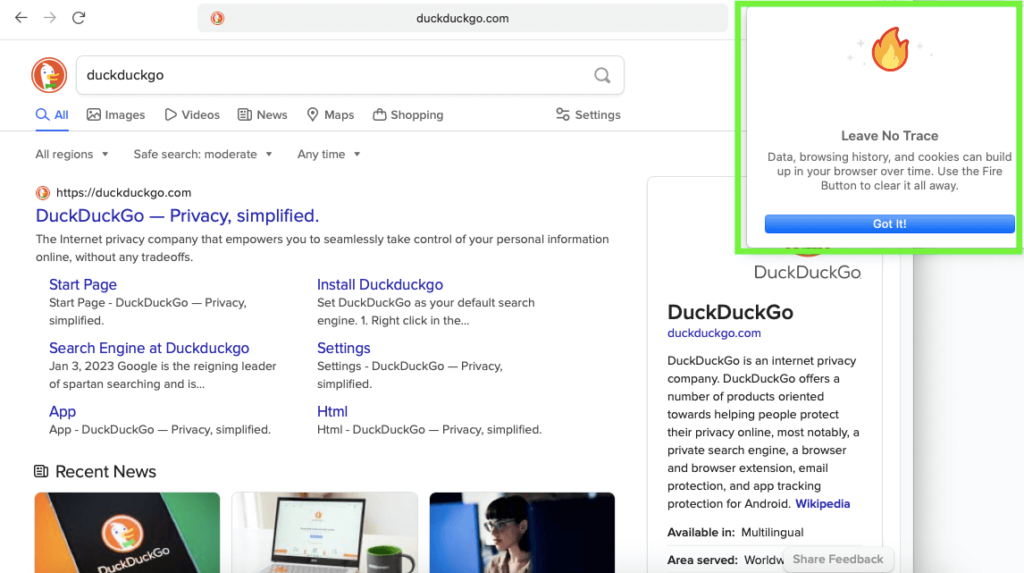Click the browser back arrow
Image resolution: width=1024 pixels, height=573 pixels.
[x=21, y=18]
